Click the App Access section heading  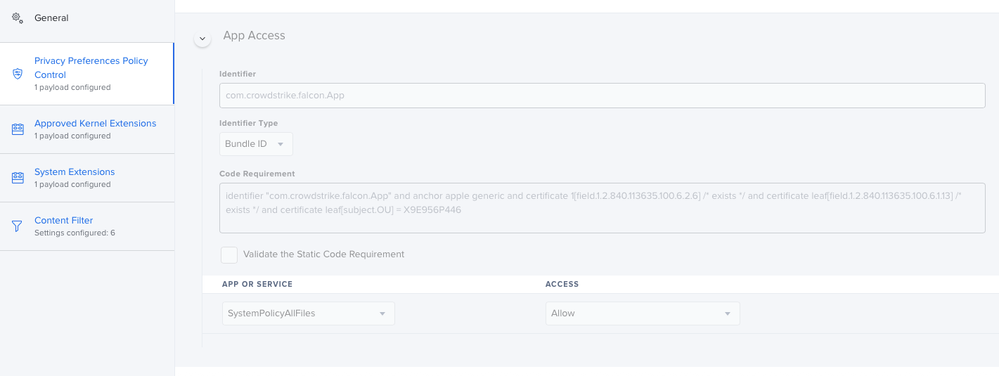pos(254,36)
